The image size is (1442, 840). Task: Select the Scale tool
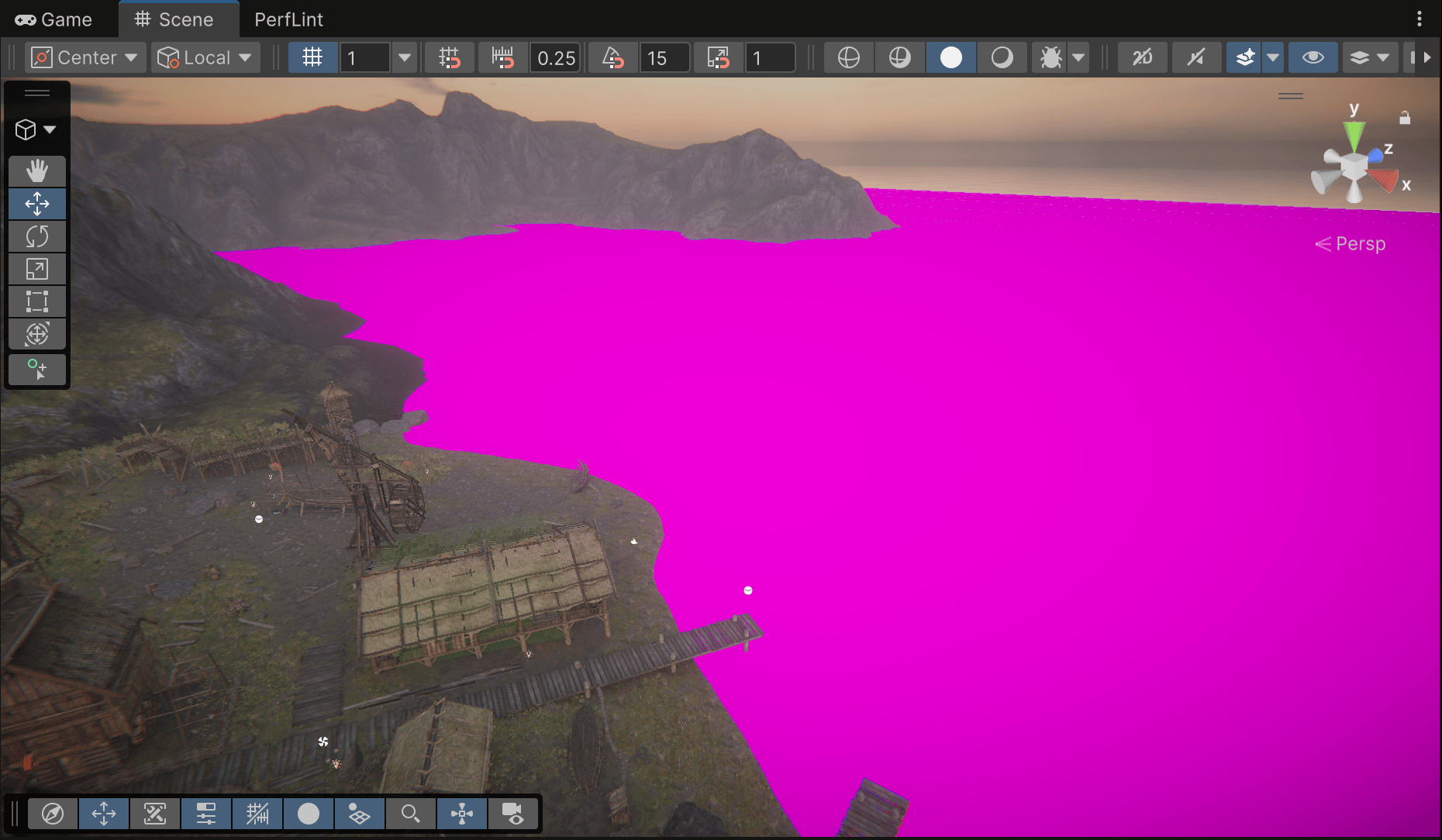pos(37,269)
